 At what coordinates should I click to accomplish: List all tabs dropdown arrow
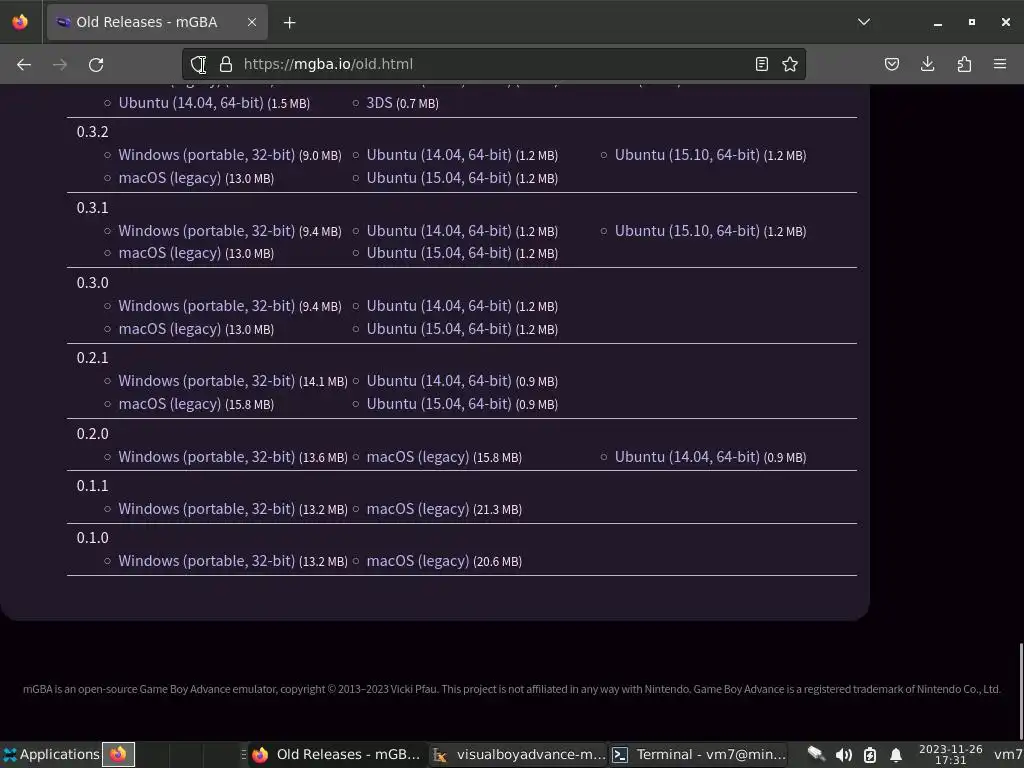coord(864,22)
